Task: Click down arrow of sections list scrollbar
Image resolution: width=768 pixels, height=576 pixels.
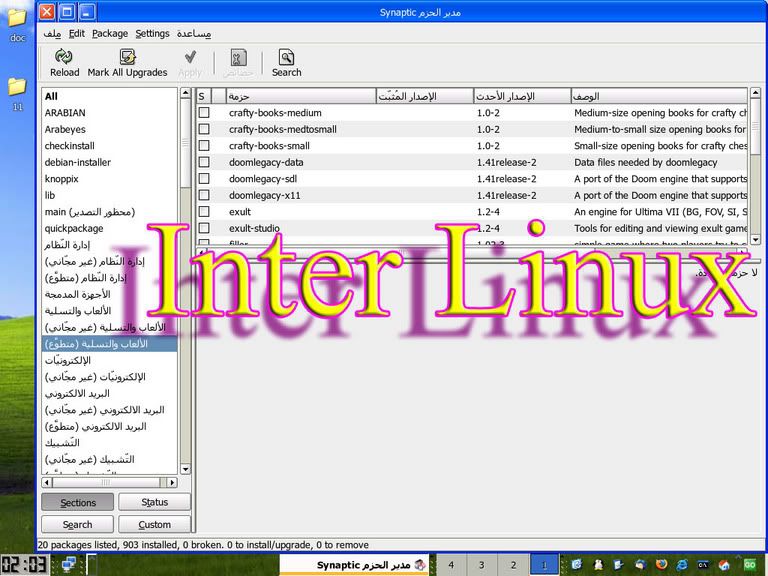Action: (x=185, y=469)
